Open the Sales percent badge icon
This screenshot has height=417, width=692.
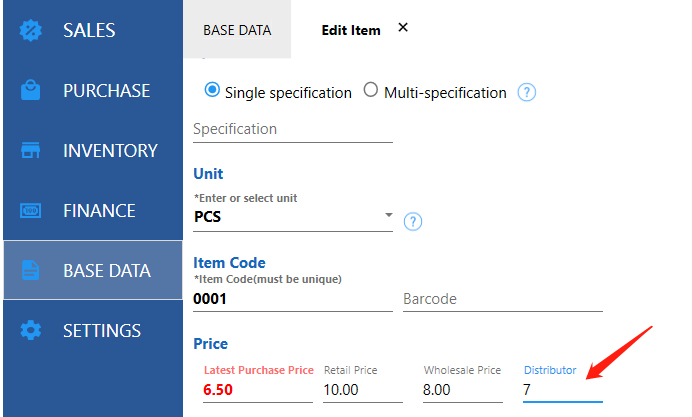[30, 30]
